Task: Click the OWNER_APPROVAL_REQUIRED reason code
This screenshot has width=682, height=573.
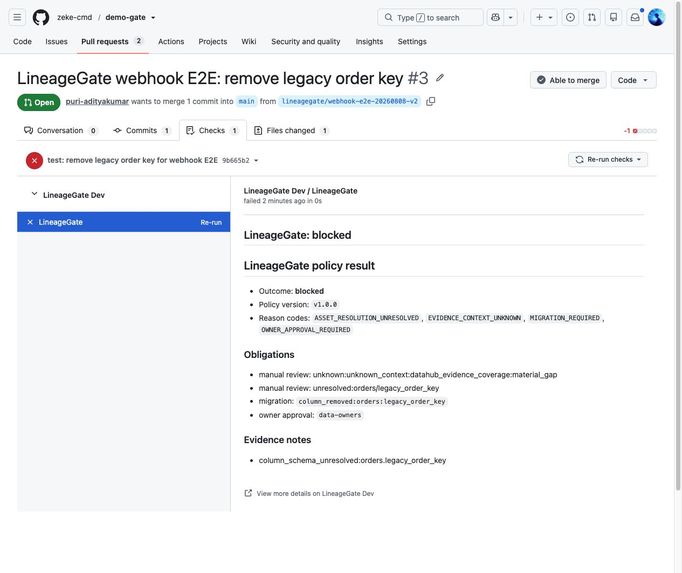Action: tap(306, 330)
